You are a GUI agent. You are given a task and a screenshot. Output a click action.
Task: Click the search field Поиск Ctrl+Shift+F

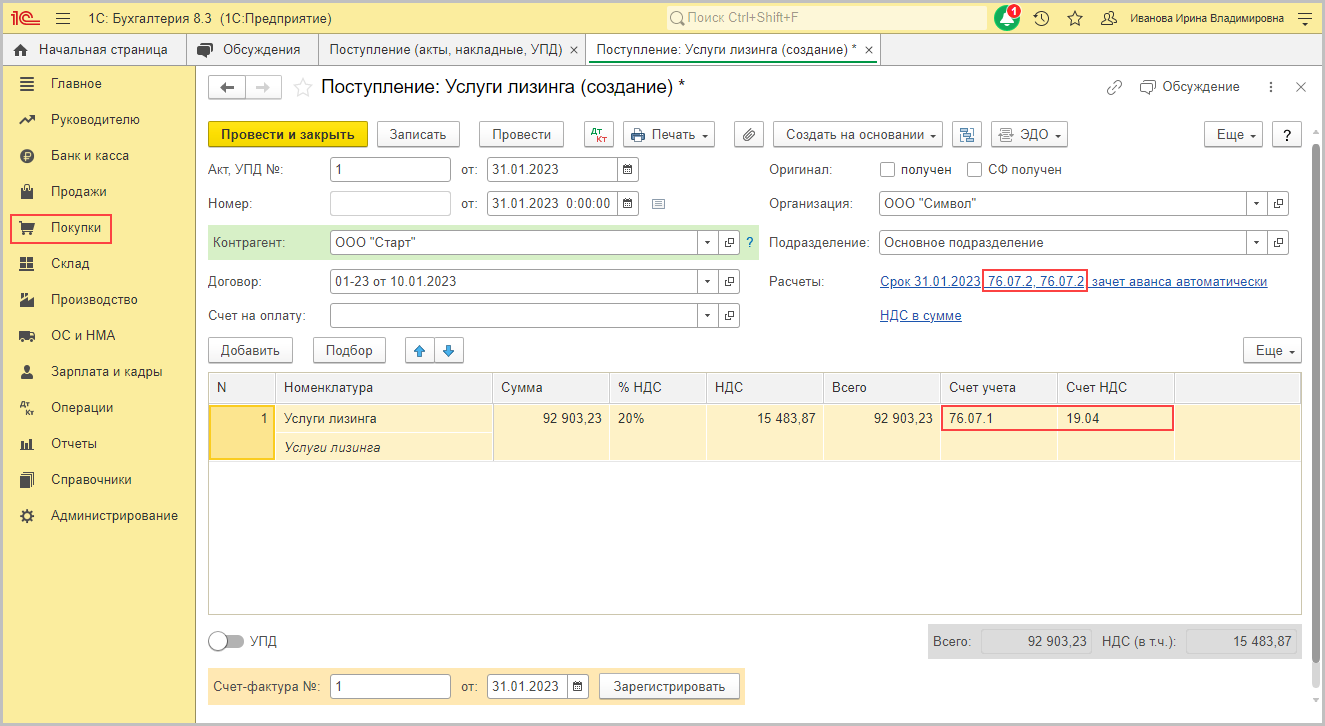826,18
